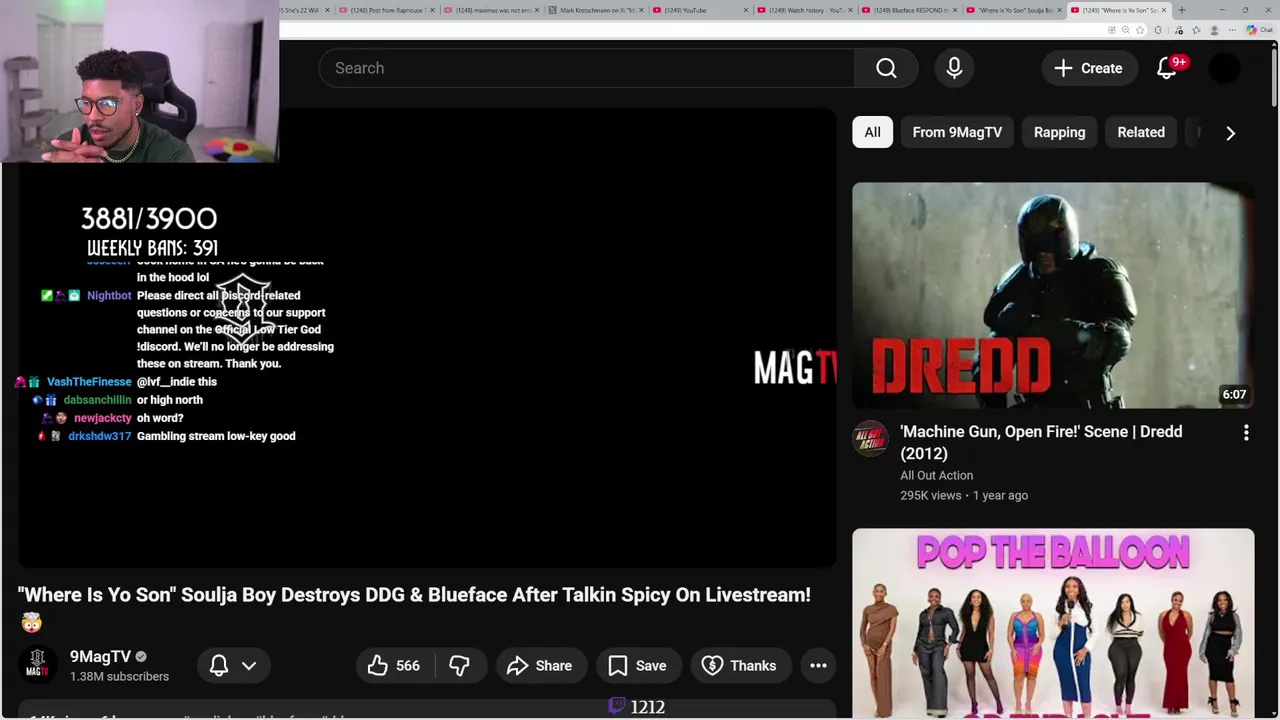Open All Out Action channel avatar
1280x720 pixels.
pyautogui.click(x=870, y=438)
